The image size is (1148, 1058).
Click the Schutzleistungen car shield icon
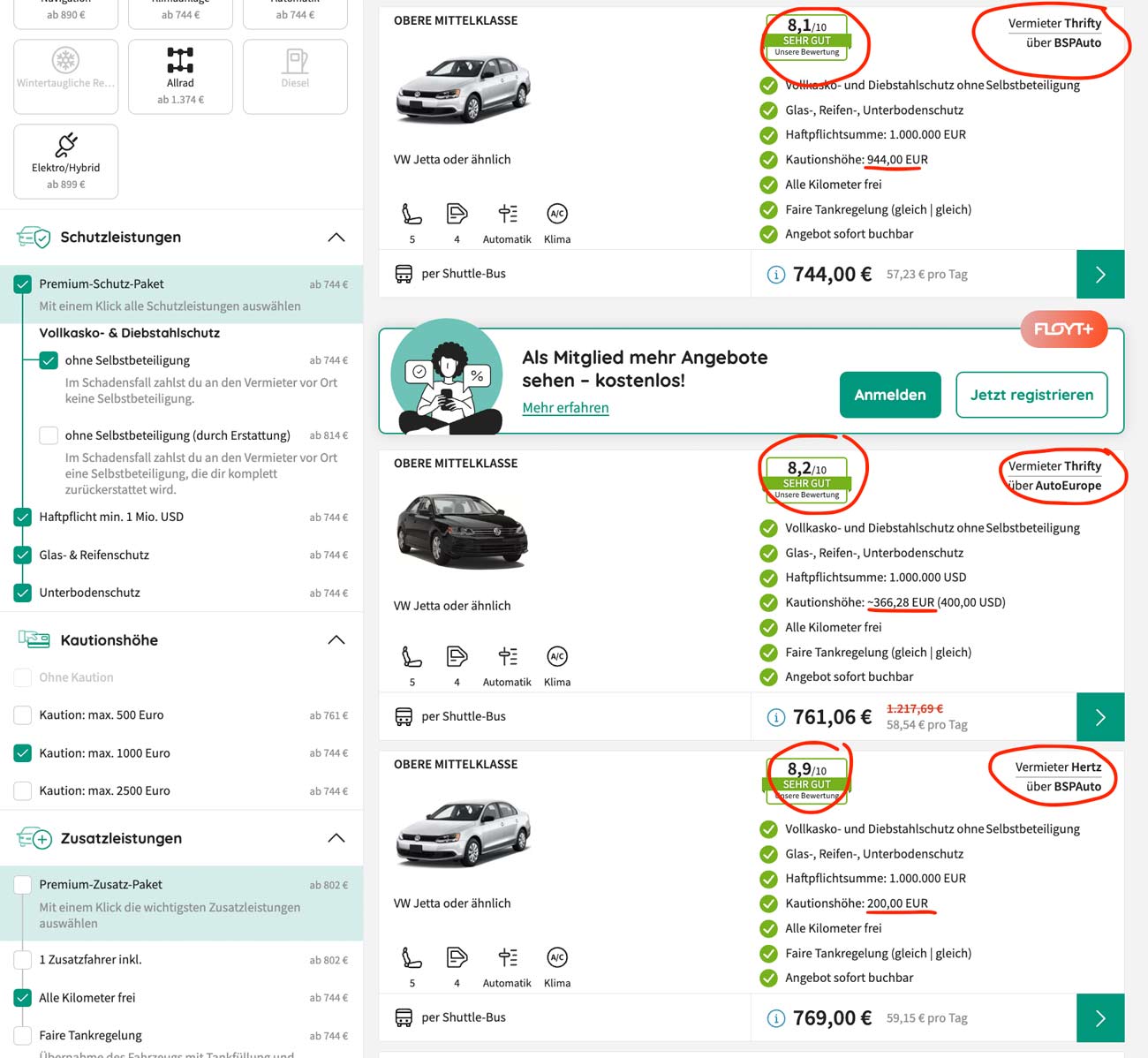coord(34,238)
